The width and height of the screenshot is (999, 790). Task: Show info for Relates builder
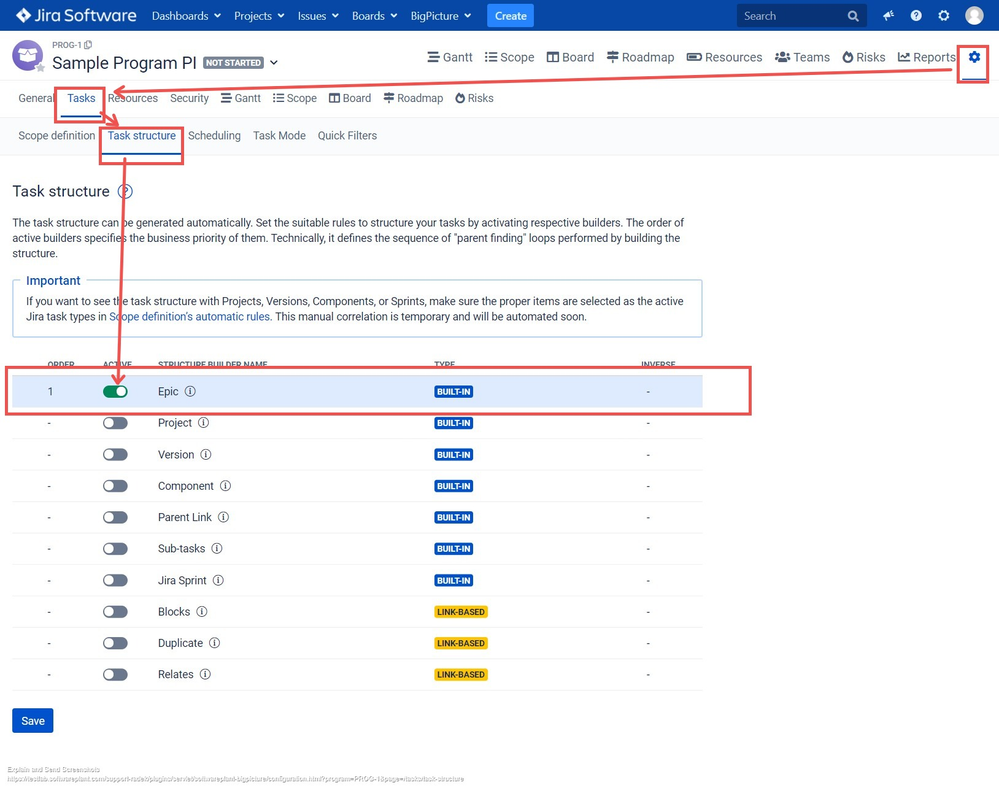[x=205, y=674]
